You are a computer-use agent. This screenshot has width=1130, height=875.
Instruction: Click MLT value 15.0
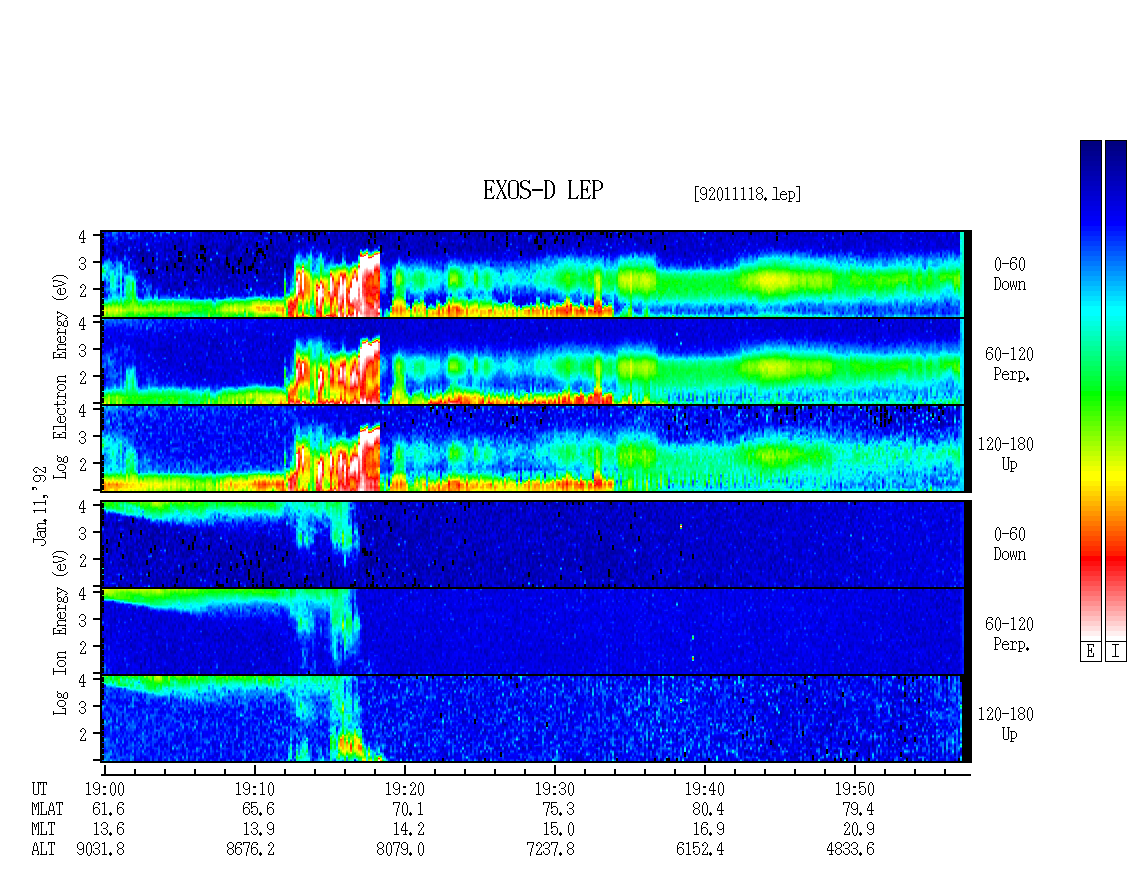click(x=559, y=830)
